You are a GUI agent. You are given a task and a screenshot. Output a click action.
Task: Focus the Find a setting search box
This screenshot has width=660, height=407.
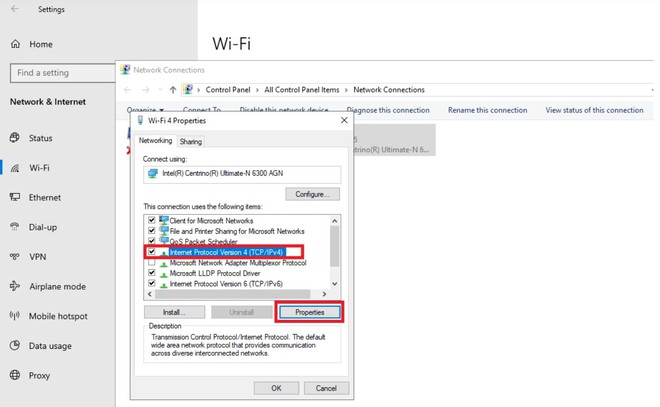[62, 73]
